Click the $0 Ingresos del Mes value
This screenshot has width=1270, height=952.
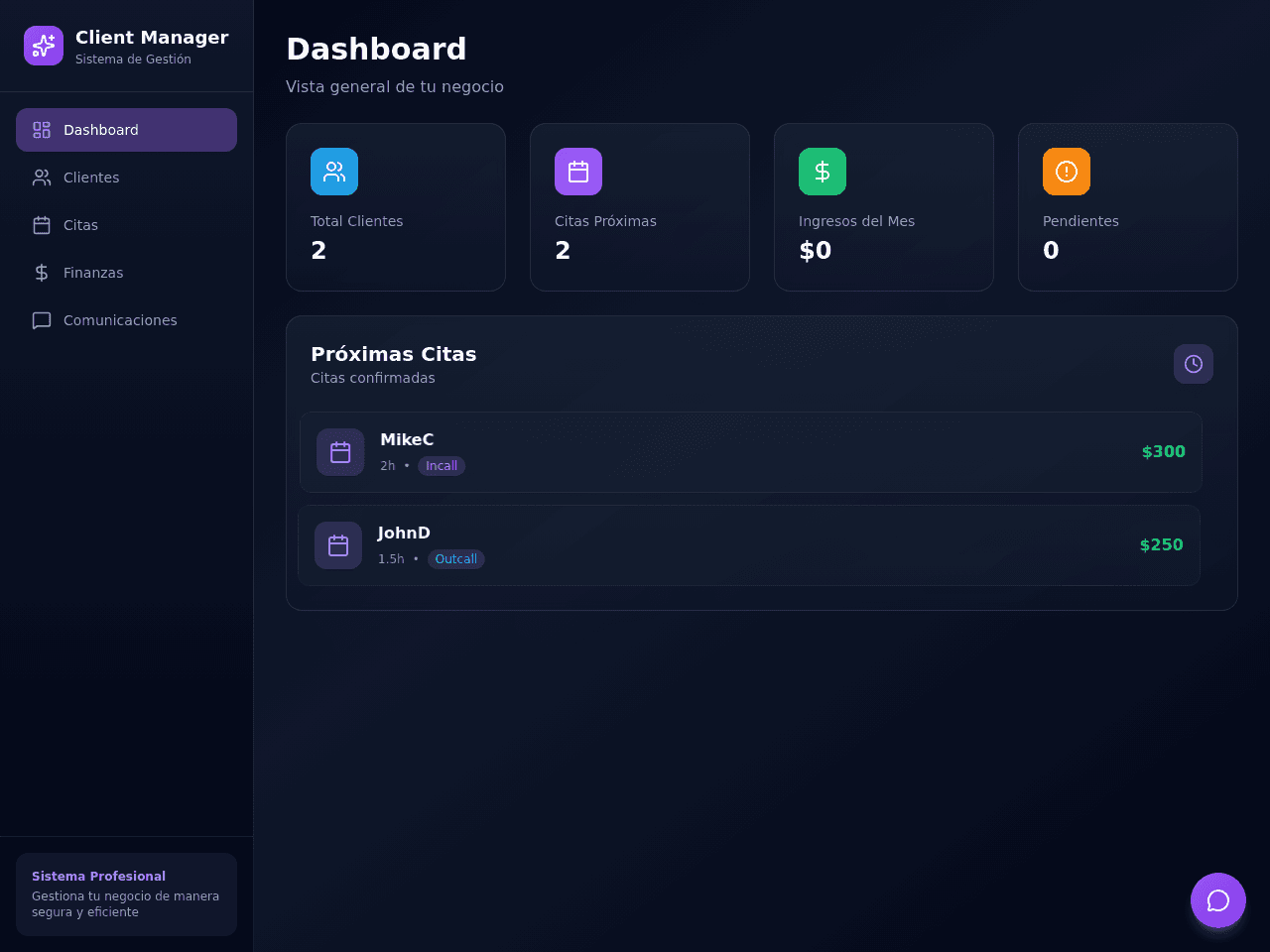point(816,250)
